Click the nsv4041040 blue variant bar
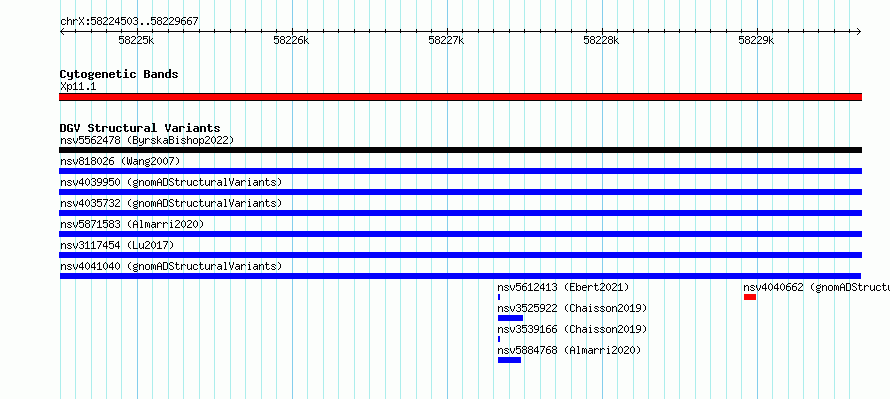This screenshot has height=399, width=890. [x=460, y=276]
